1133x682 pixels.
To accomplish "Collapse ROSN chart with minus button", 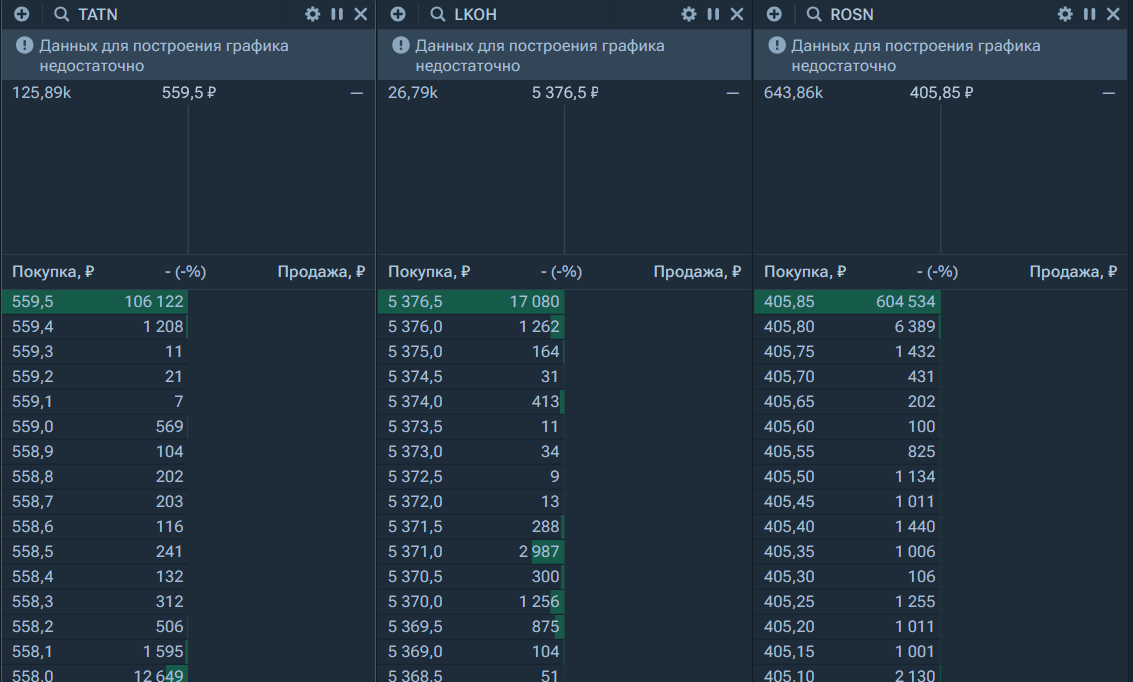I will [x=1109, y=93].
